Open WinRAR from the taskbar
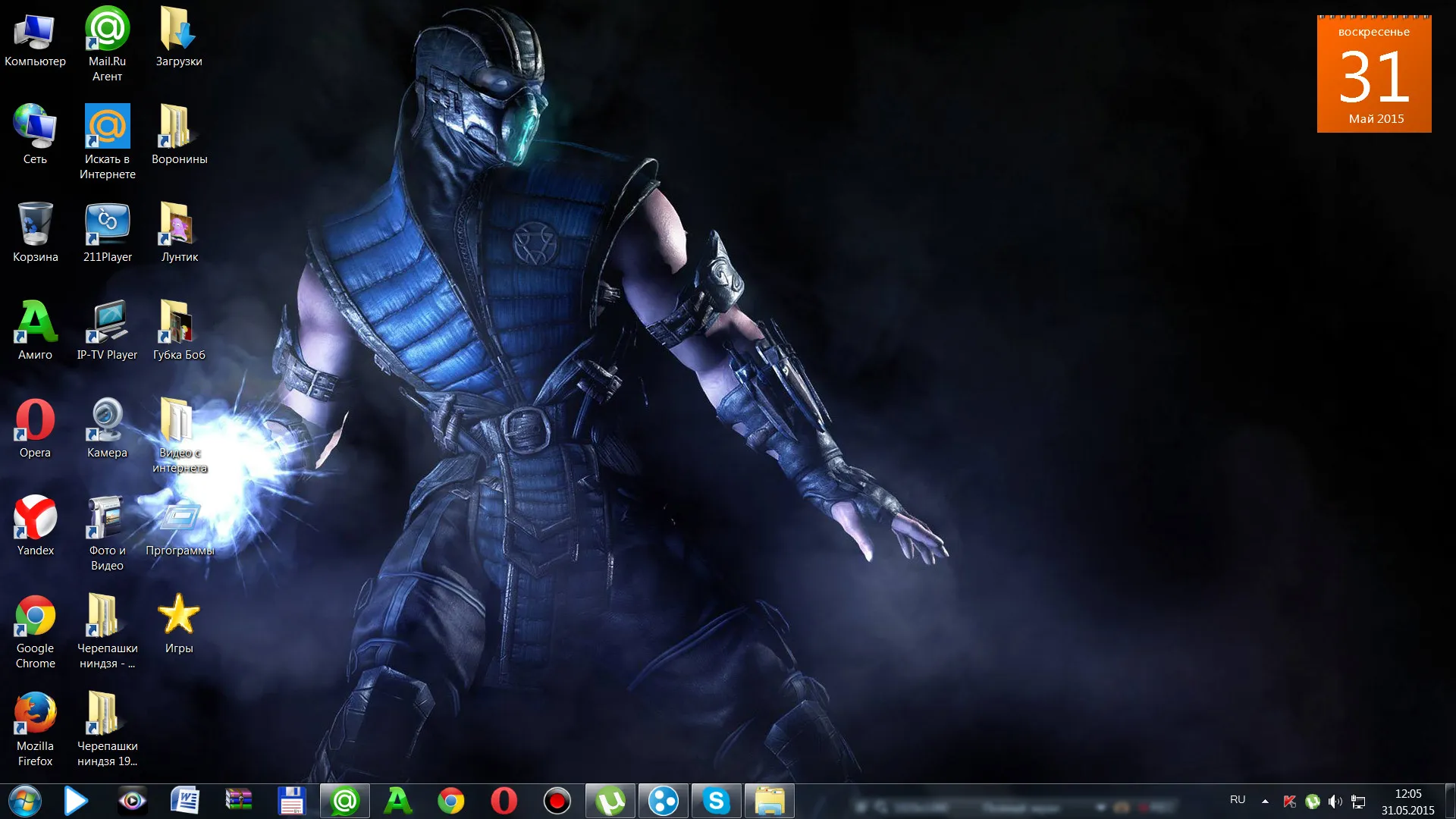 (238, 801)
